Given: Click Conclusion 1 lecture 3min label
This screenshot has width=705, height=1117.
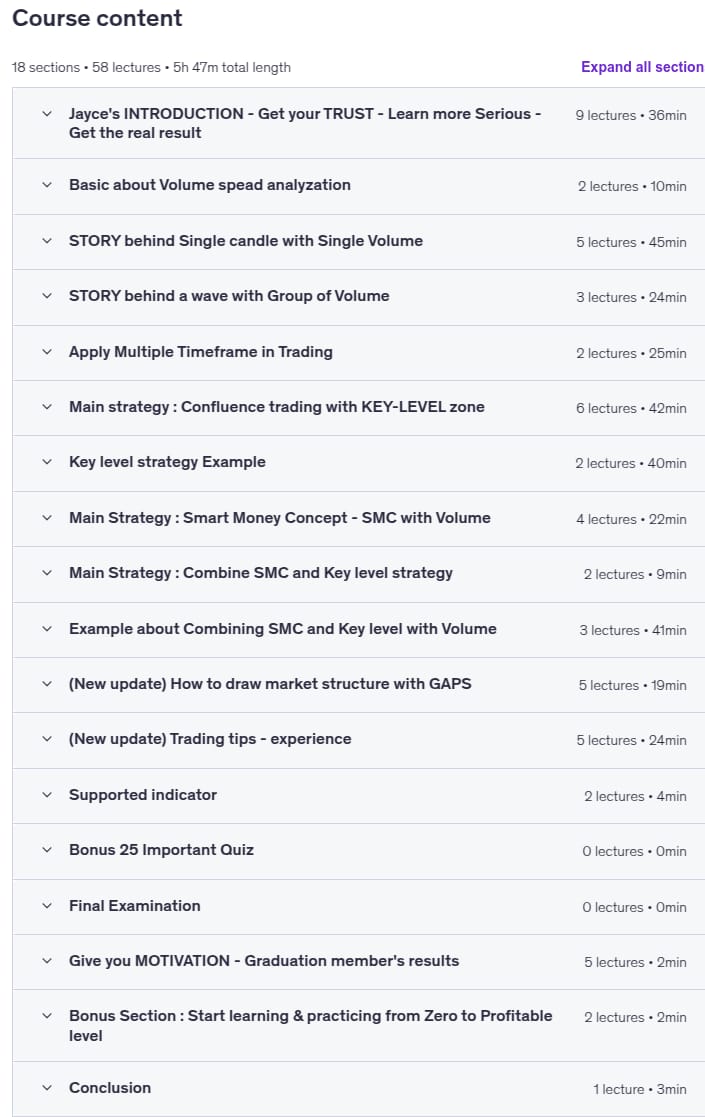Looking at the screenshot, I should (x=639, y=1089).
